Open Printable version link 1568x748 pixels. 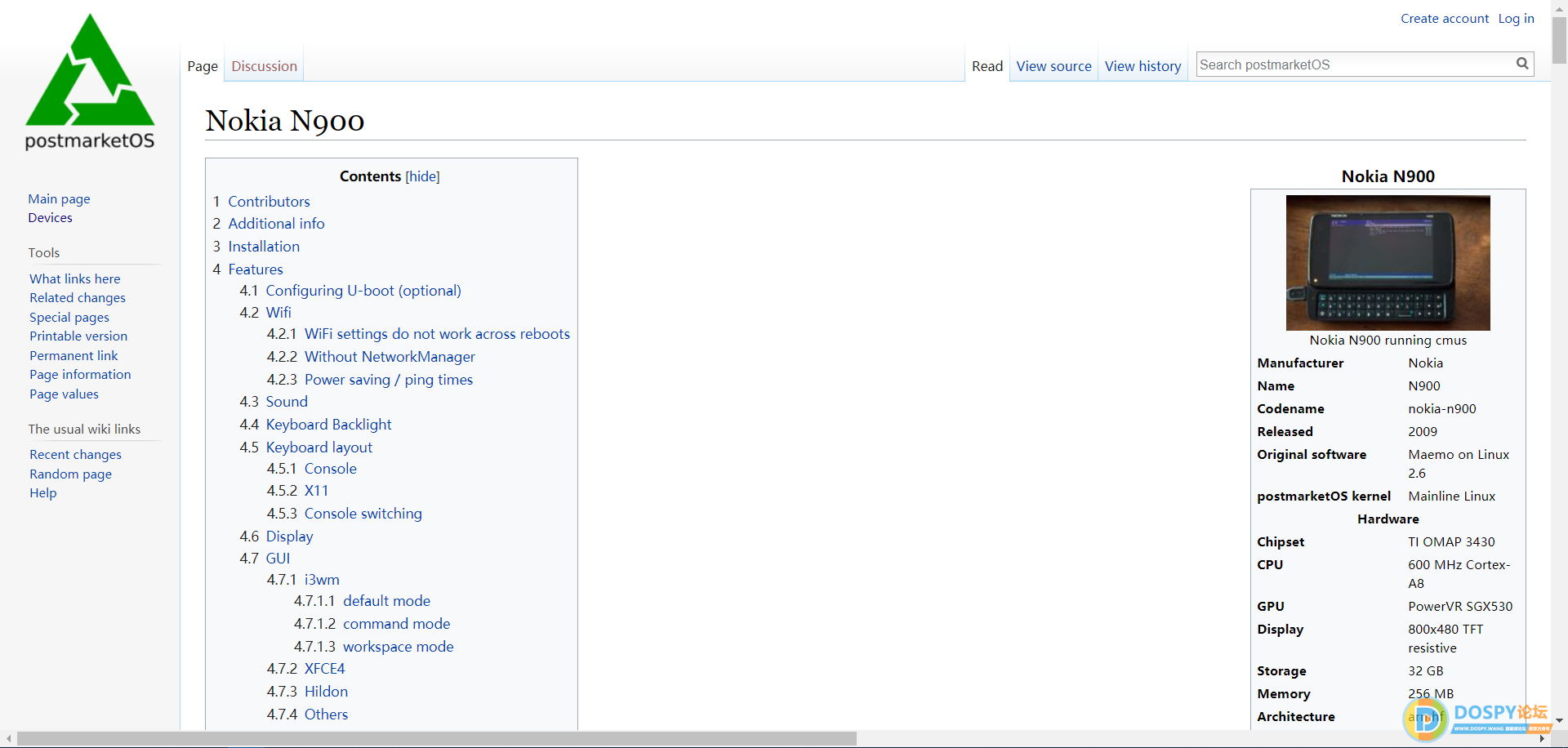coord(78,336)
